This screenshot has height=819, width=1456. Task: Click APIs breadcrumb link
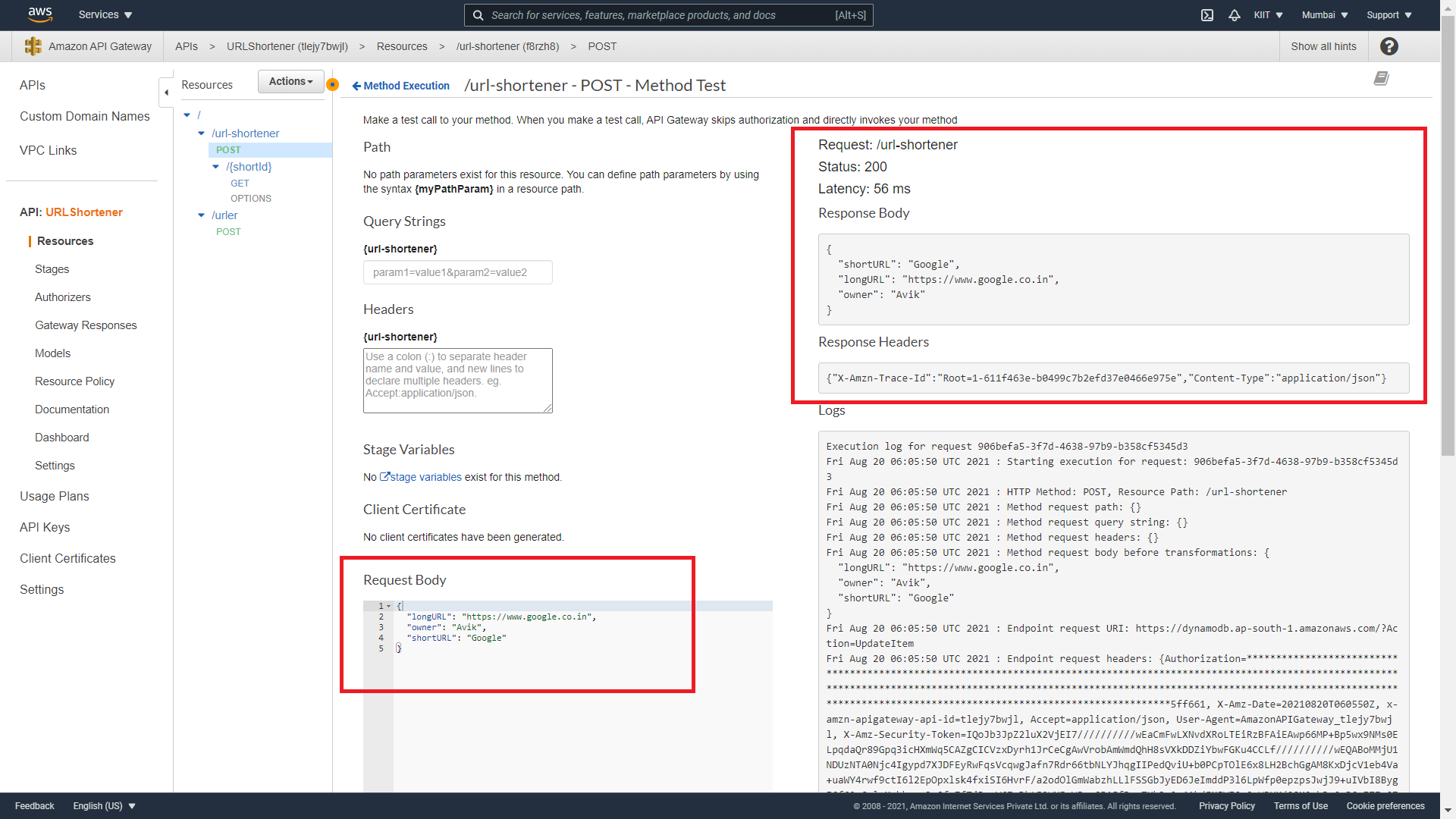[x=187, y=46]
